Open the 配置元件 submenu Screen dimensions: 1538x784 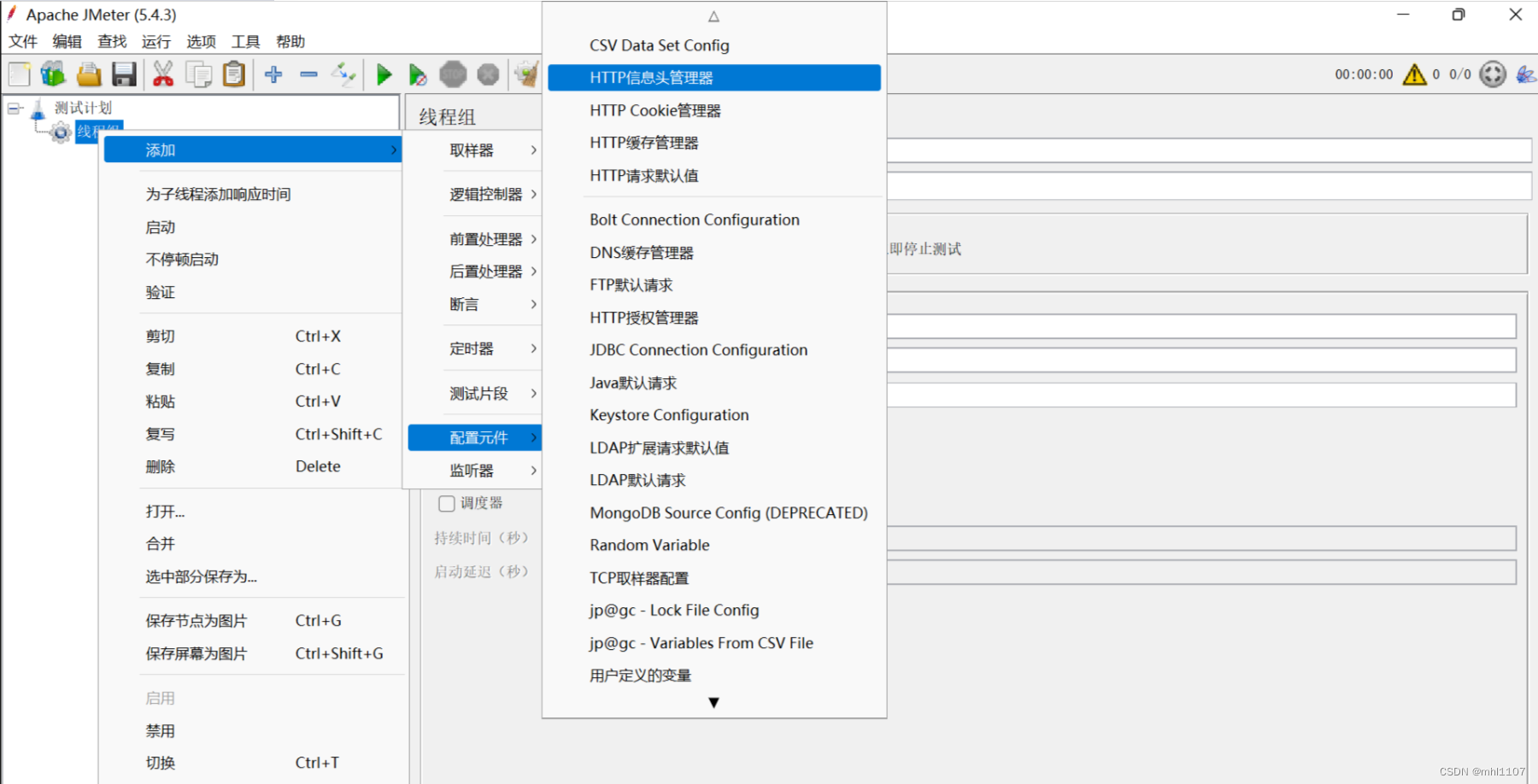point(474,438)
